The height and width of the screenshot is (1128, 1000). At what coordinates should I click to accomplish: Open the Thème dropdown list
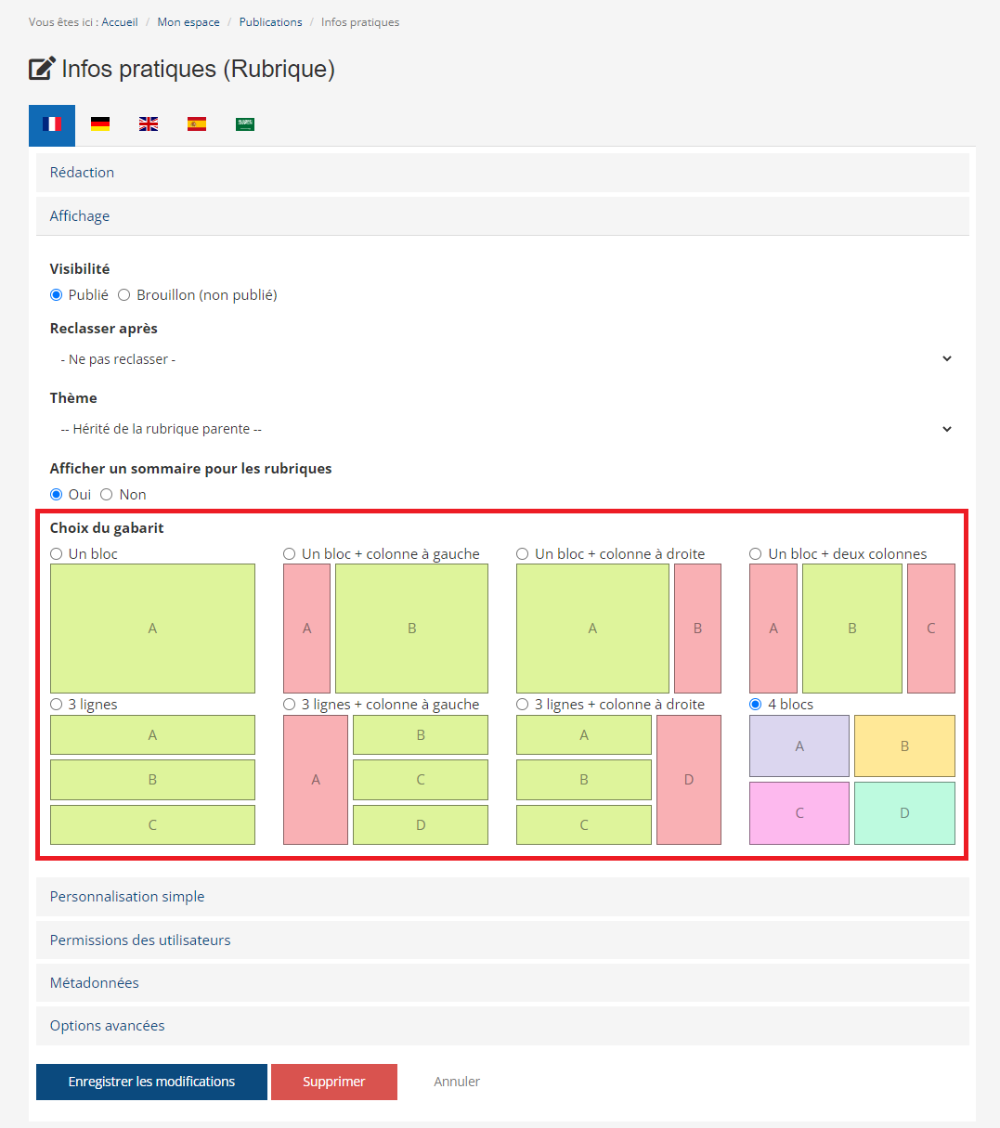click(502, 429)
